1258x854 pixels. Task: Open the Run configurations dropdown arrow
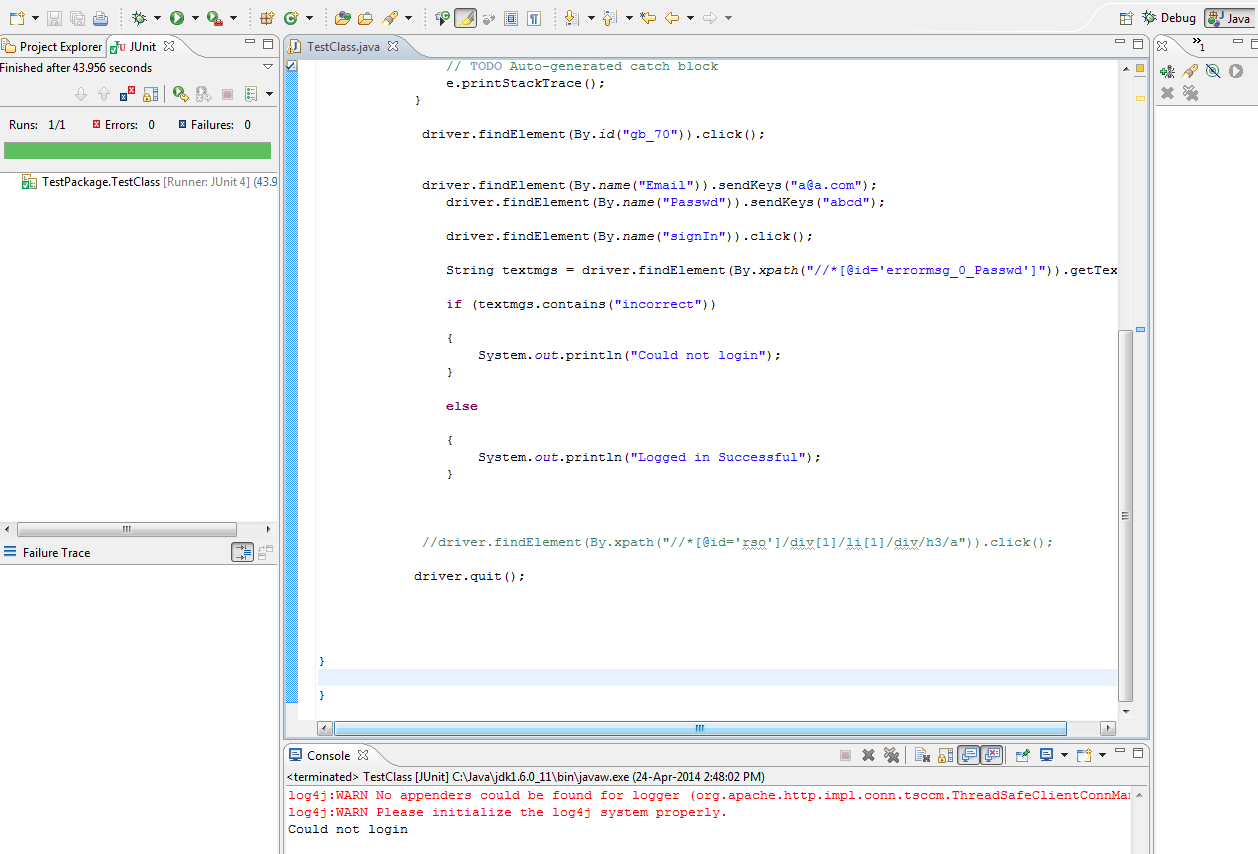(195, 18)
